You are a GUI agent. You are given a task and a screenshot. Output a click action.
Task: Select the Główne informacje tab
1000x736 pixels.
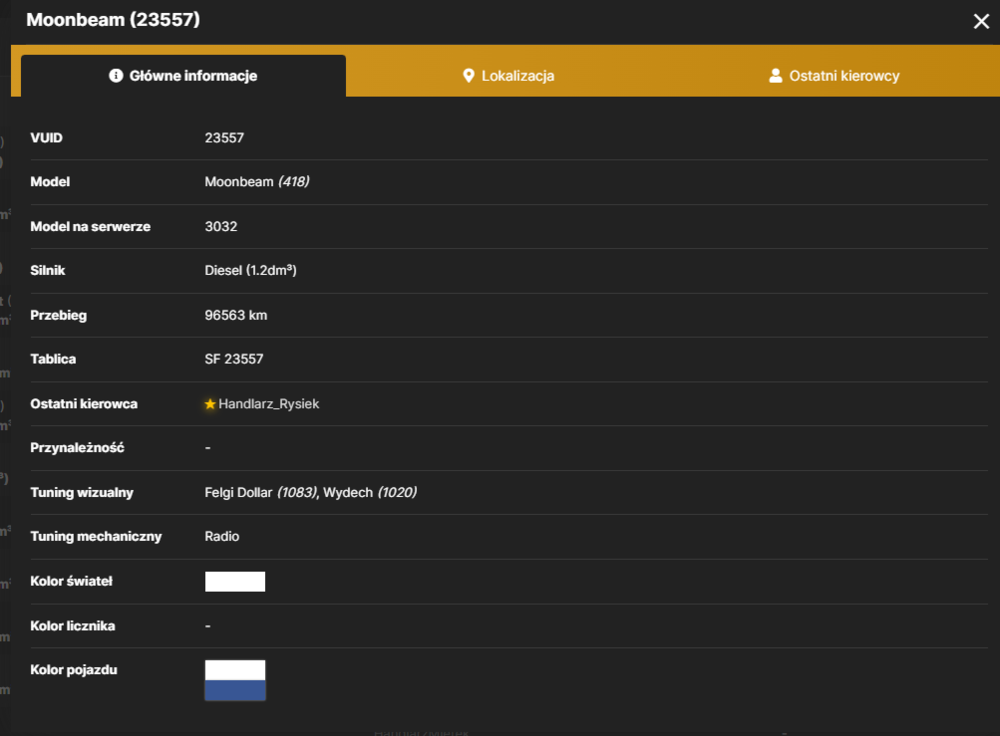point(184,76)
